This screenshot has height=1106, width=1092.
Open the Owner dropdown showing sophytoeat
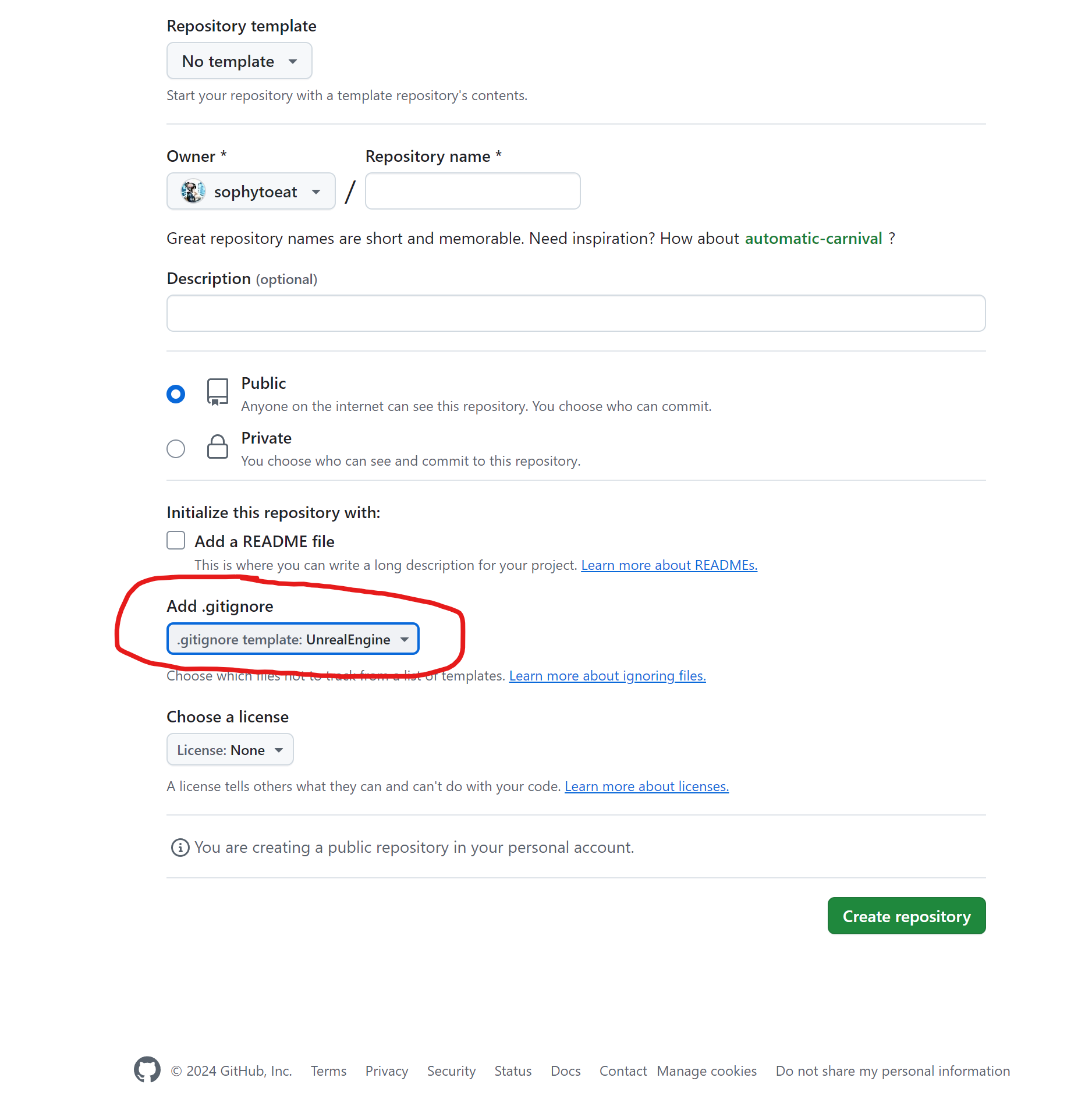[251, 191]
